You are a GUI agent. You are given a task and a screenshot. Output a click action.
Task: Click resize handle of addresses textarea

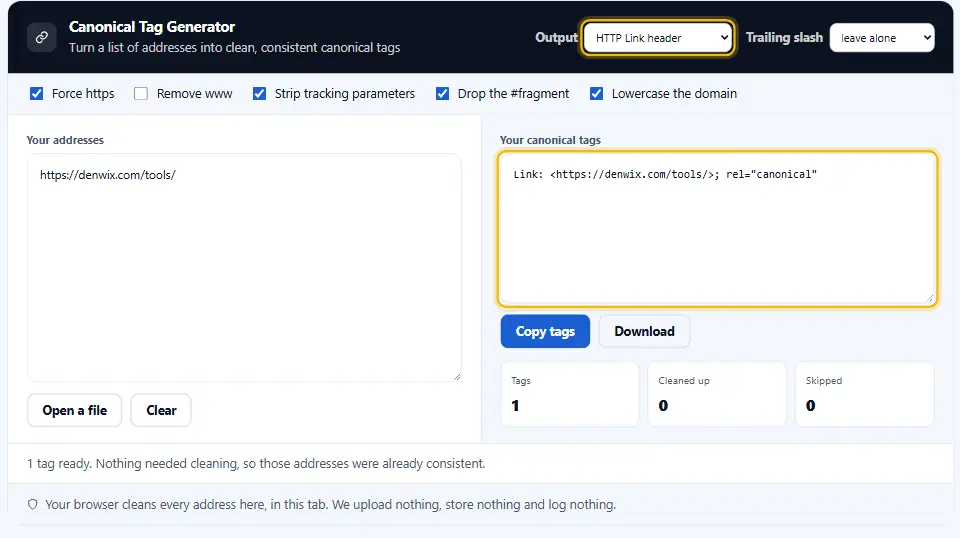(x=457, y=377)
